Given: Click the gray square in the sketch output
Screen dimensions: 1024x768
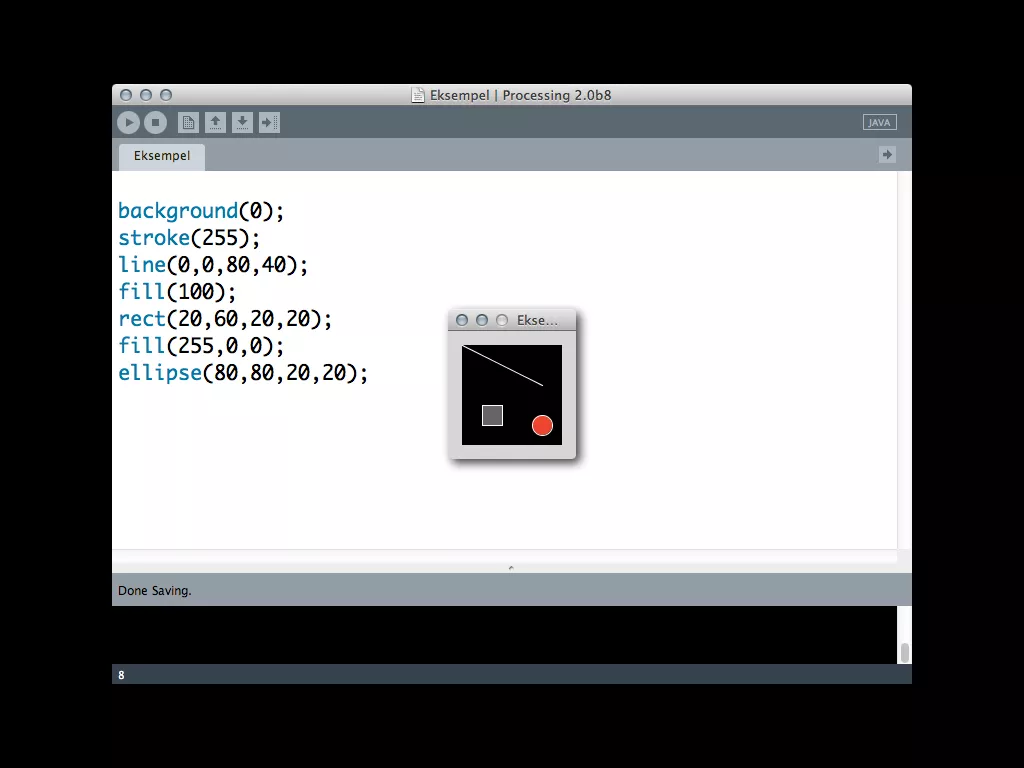Looking at the screenshot, I should (492, 415).
